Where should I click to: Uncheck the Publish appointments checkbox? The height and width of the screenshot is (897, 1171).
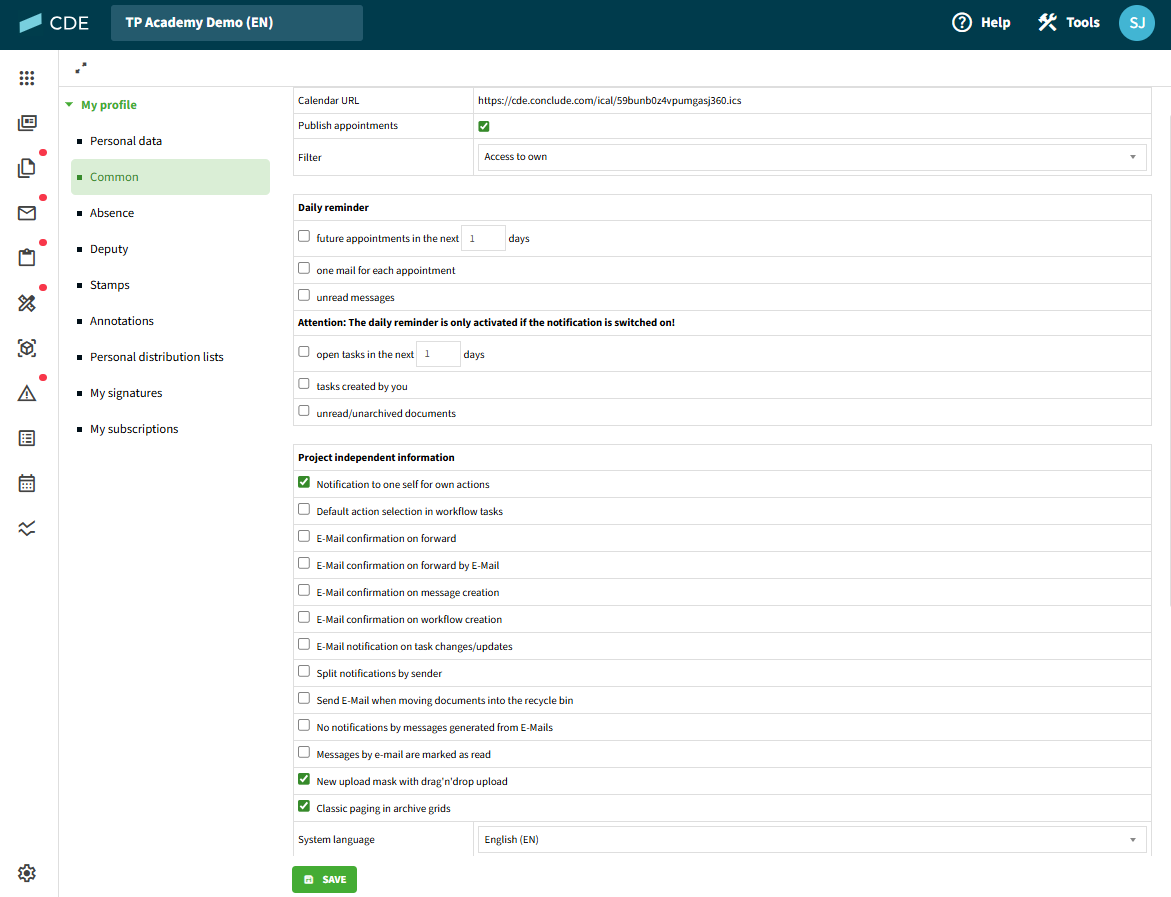pos(484,126)
